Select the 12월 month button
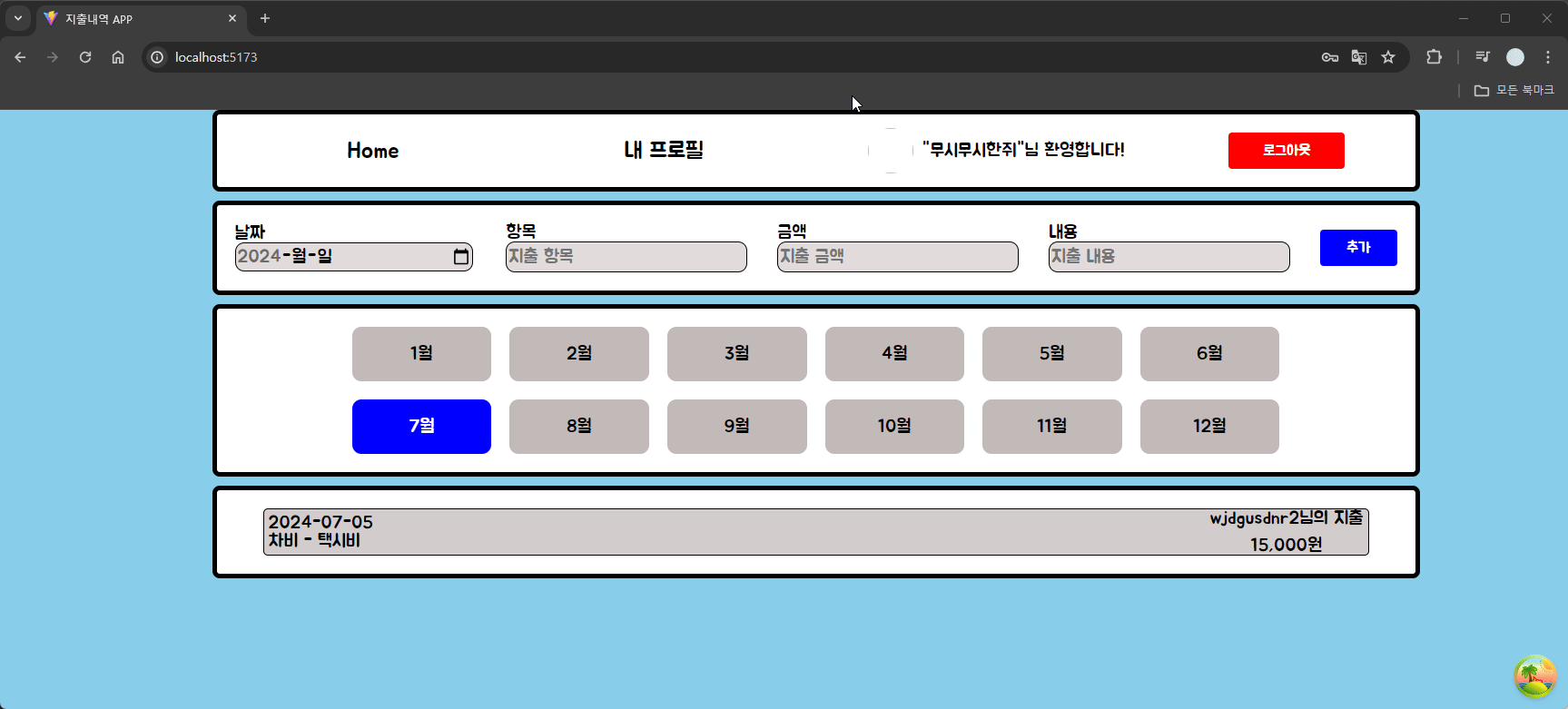Screen dimensions: 1568x709 click(1209, 427)
